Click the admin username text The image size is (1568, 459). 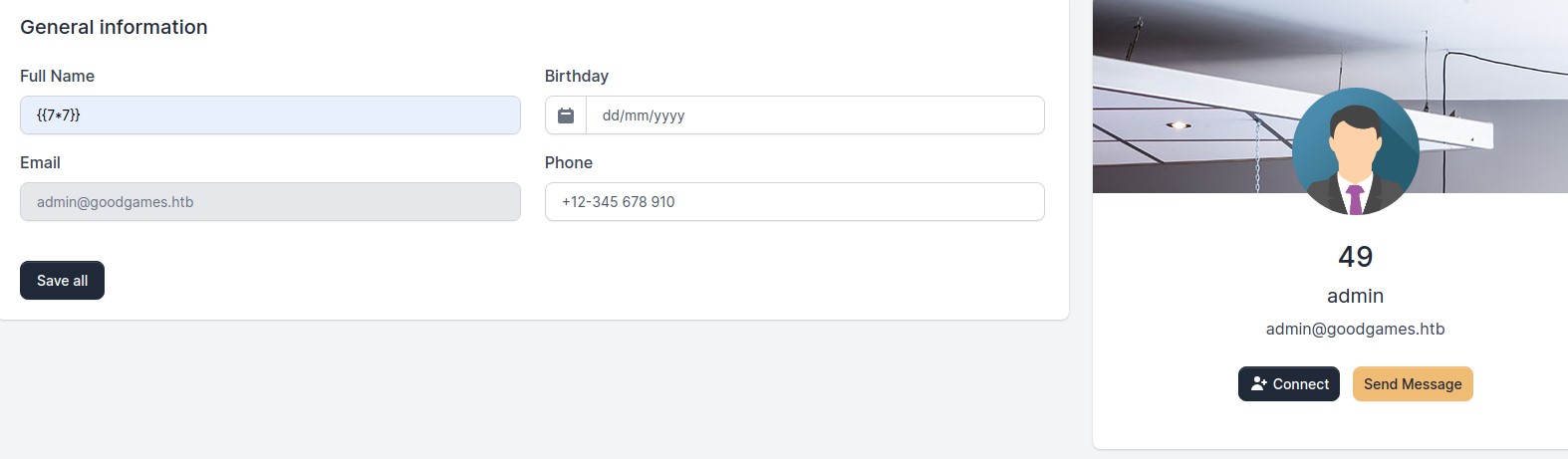click(1356, 296)
